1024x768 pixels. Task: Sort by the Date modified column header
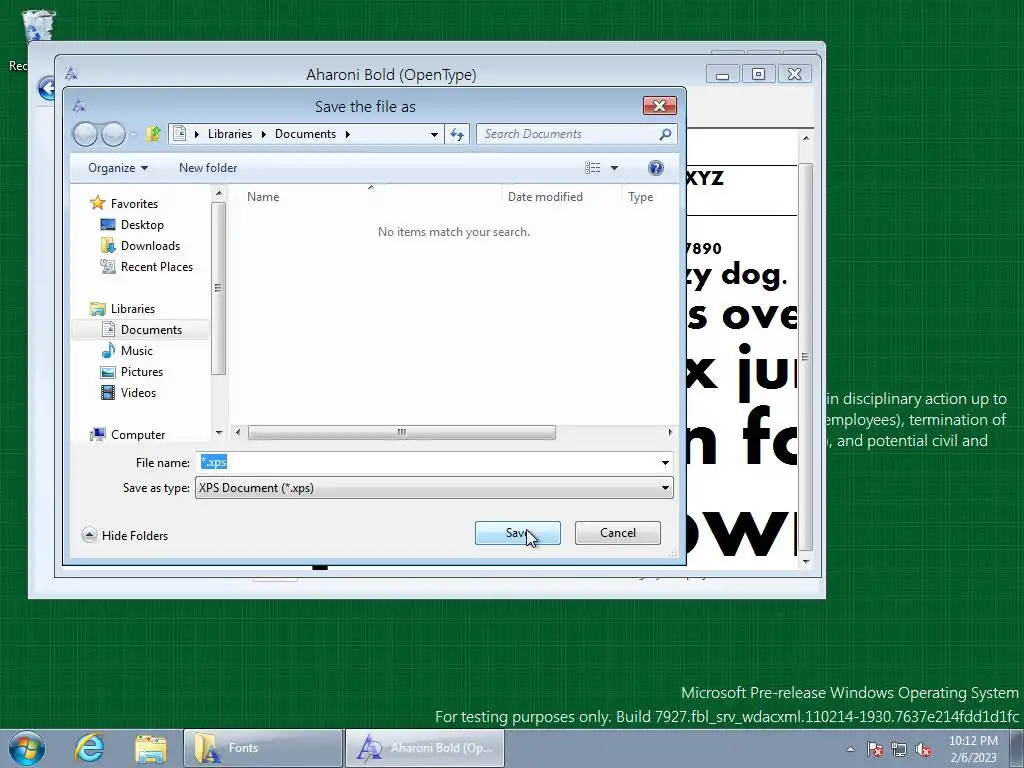[x=545, y=197]
